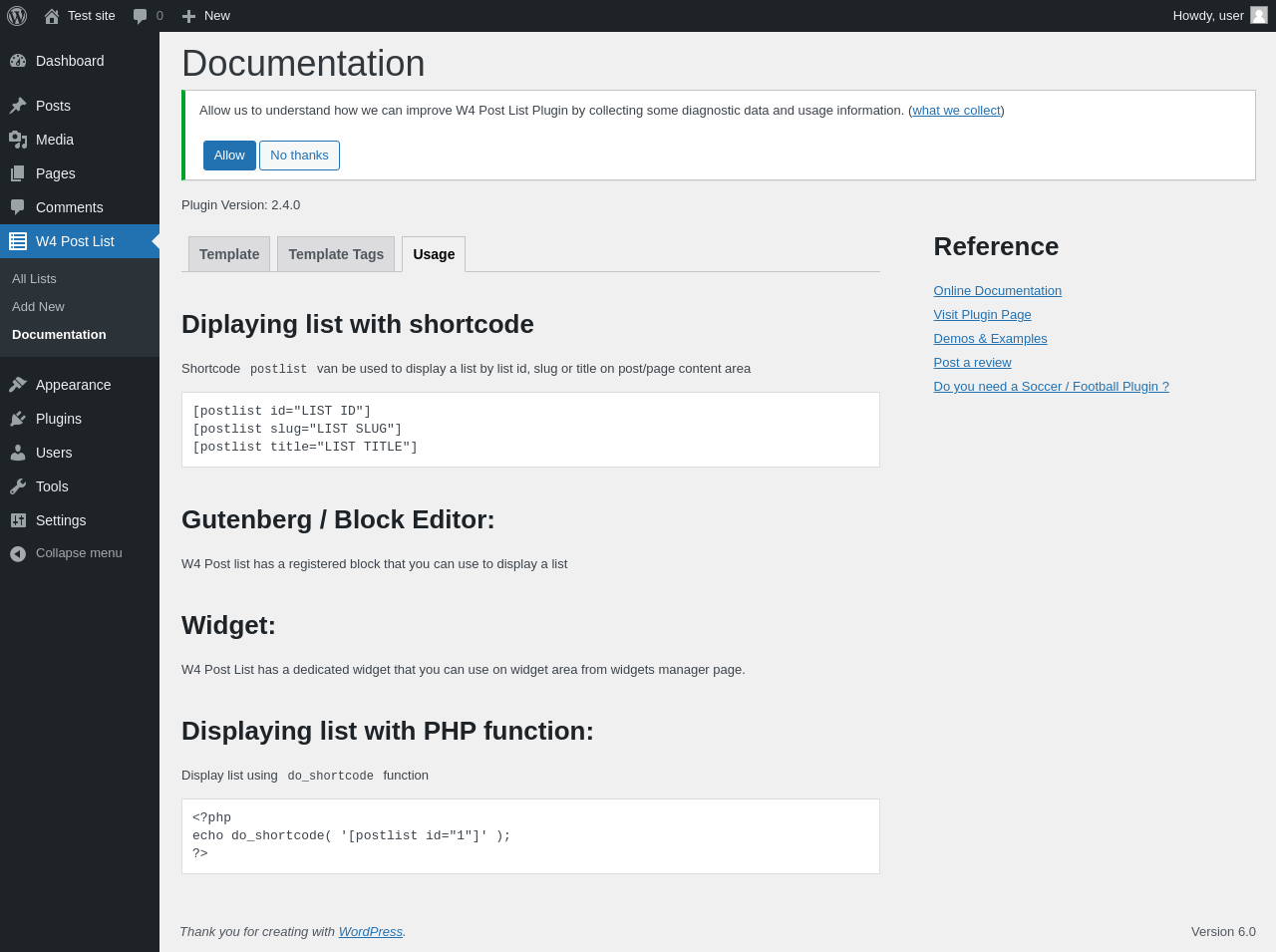
Task: Click the WordPress logo icon
Action: (17, 16)
